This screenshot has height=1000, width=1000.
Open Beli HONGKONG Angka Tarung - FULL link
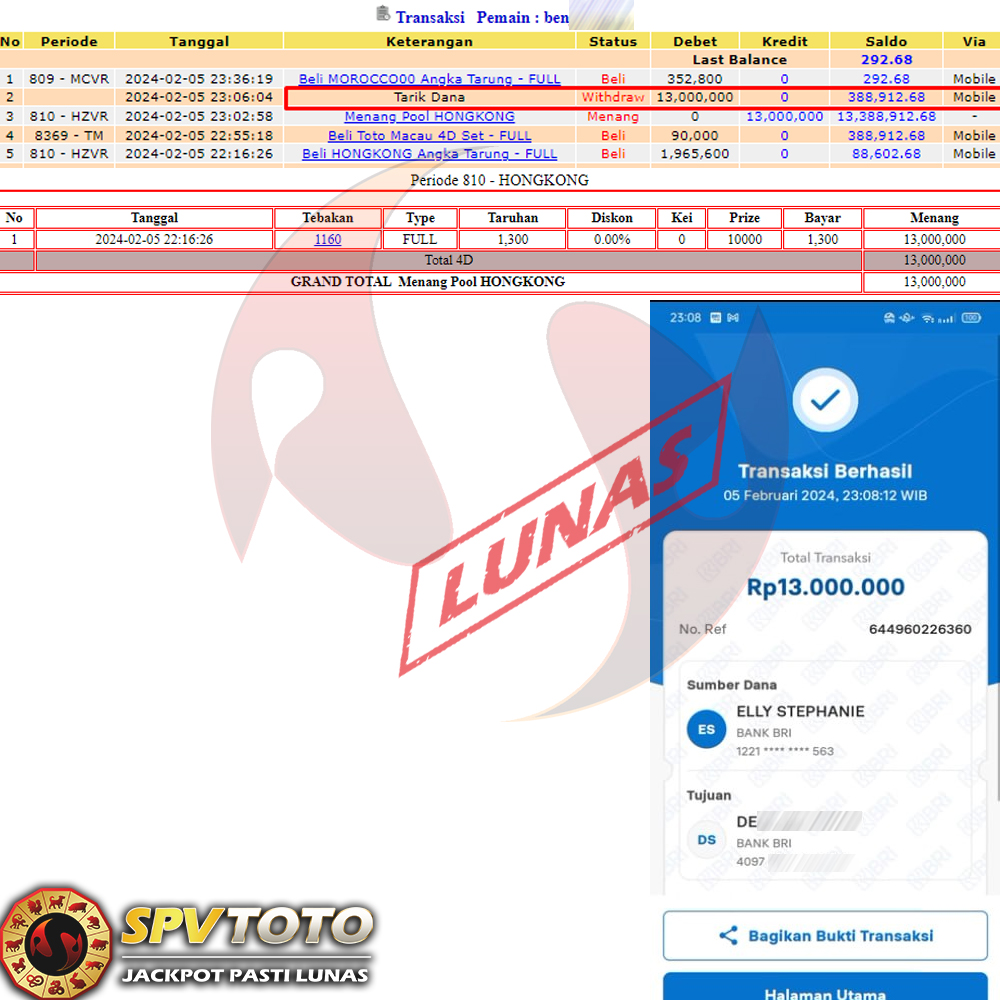click(429, 154)
